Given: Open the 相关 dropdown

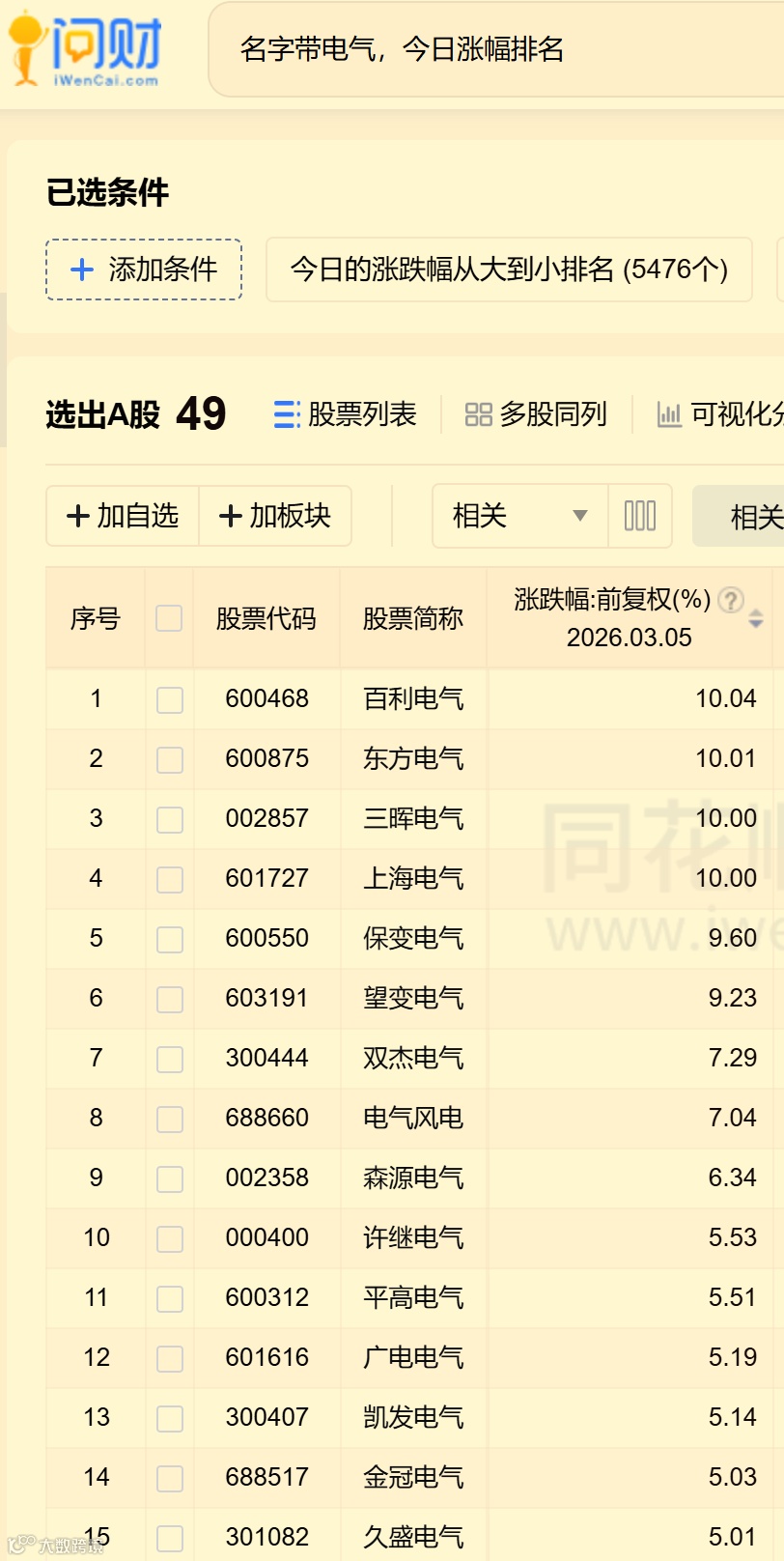Looking at the screenshot, I should [x=520, y=516].
